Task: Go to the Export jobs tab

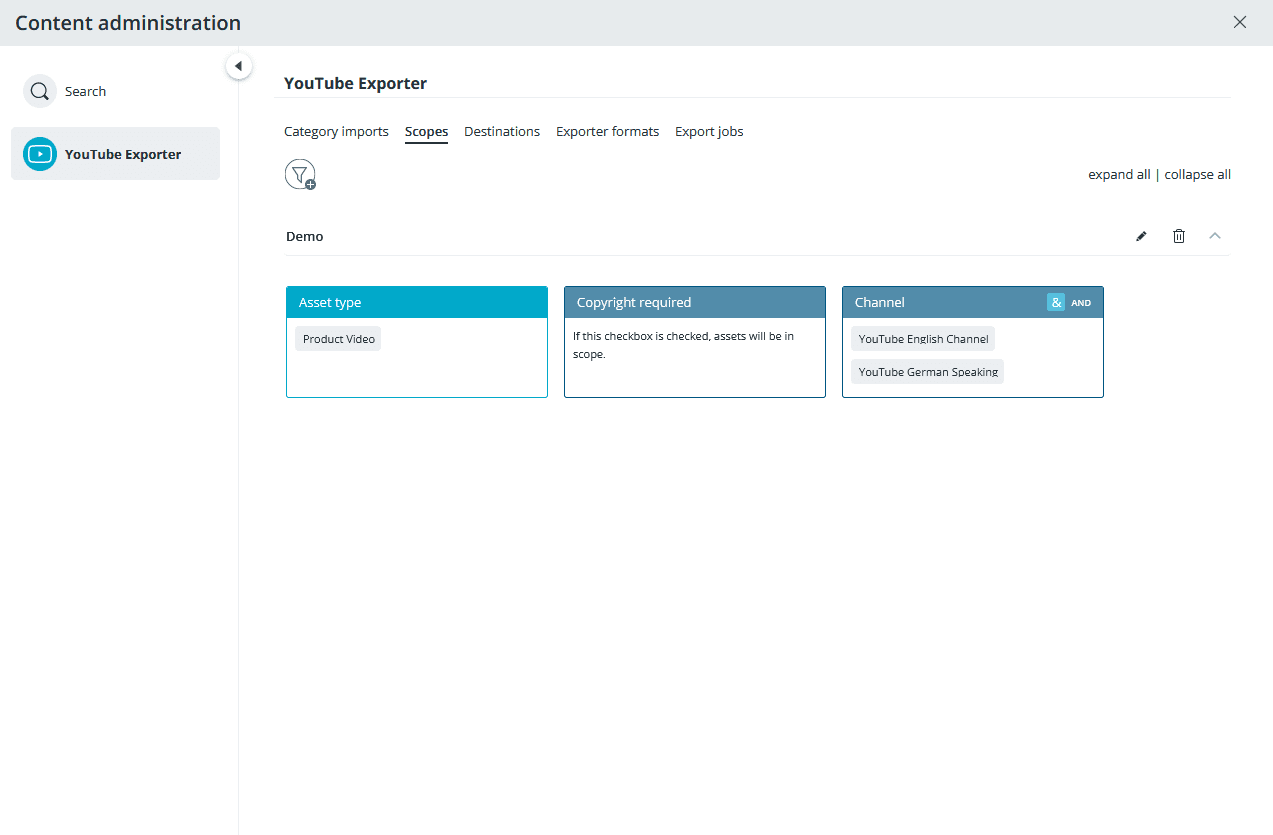Action: click(709, 131)
